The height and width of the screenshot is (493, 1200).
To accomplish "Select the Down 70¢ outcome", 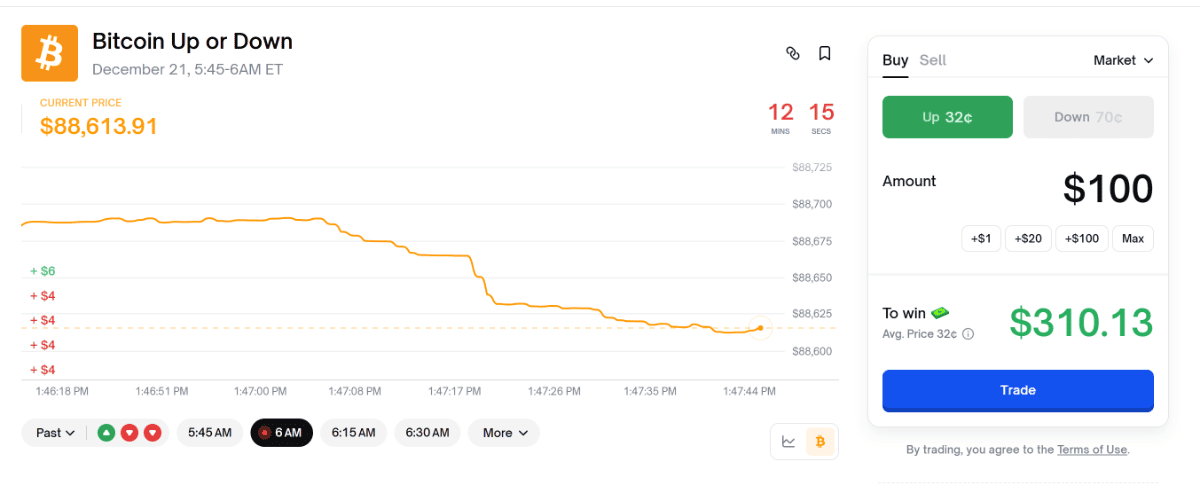I will pos(1088,117).
